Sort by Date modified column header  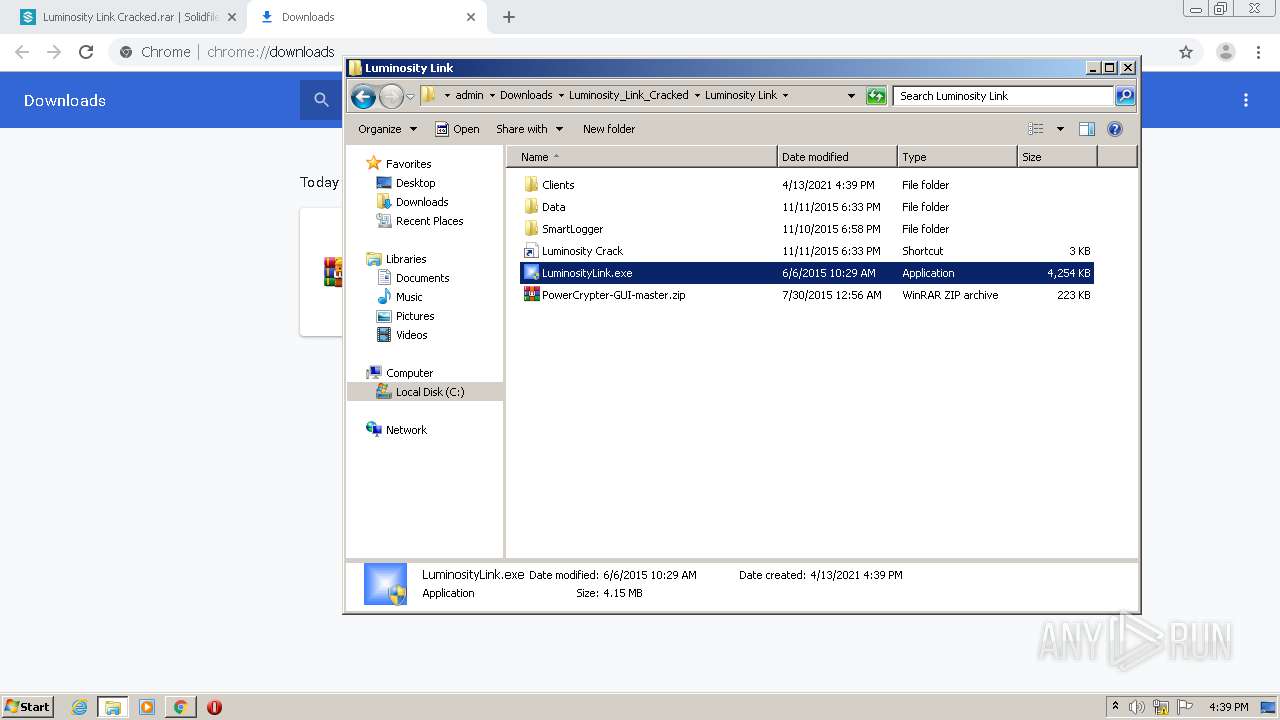(x=837, y=157)
